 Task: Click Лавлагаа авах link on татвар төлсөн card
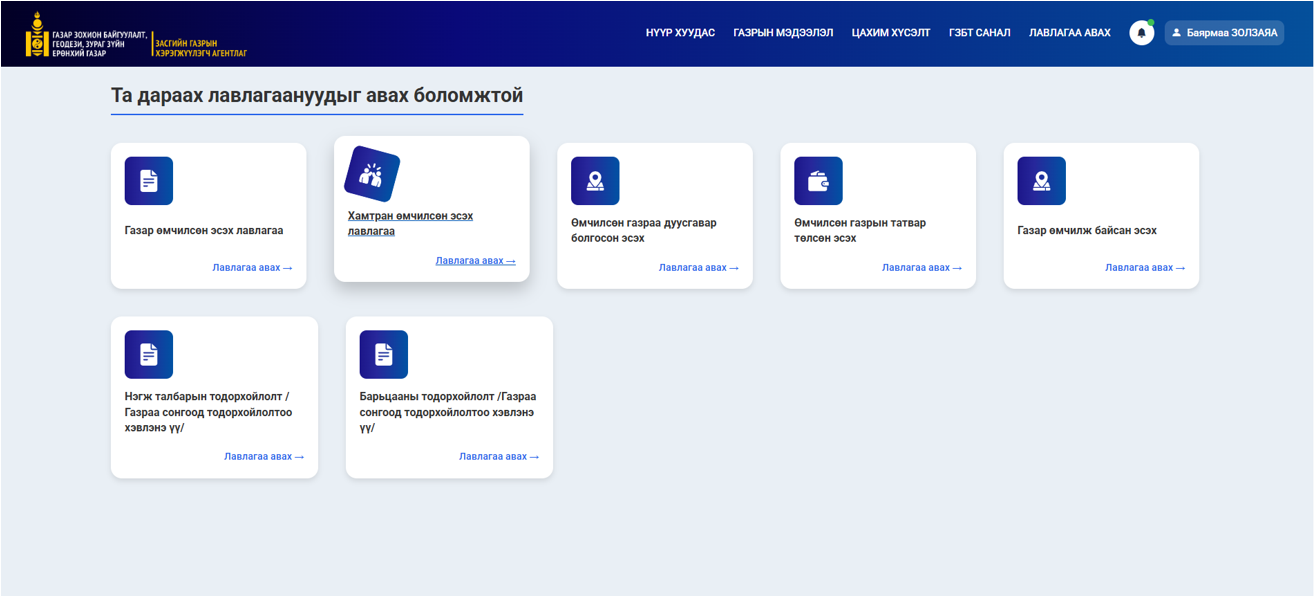point(921,268)
